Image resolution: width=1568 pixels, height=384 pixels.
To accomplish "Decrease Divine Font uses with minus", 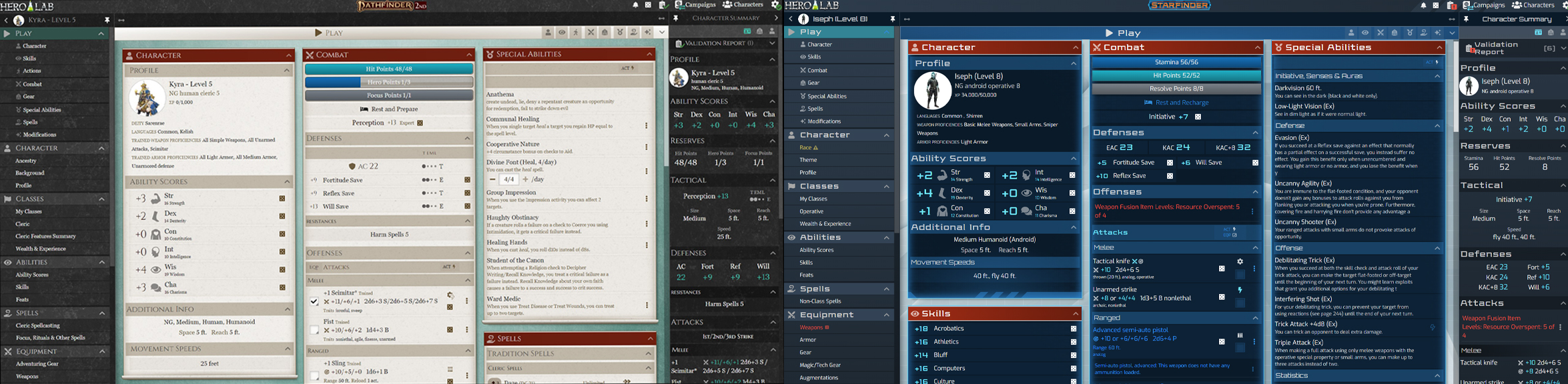I will point(493,179).
